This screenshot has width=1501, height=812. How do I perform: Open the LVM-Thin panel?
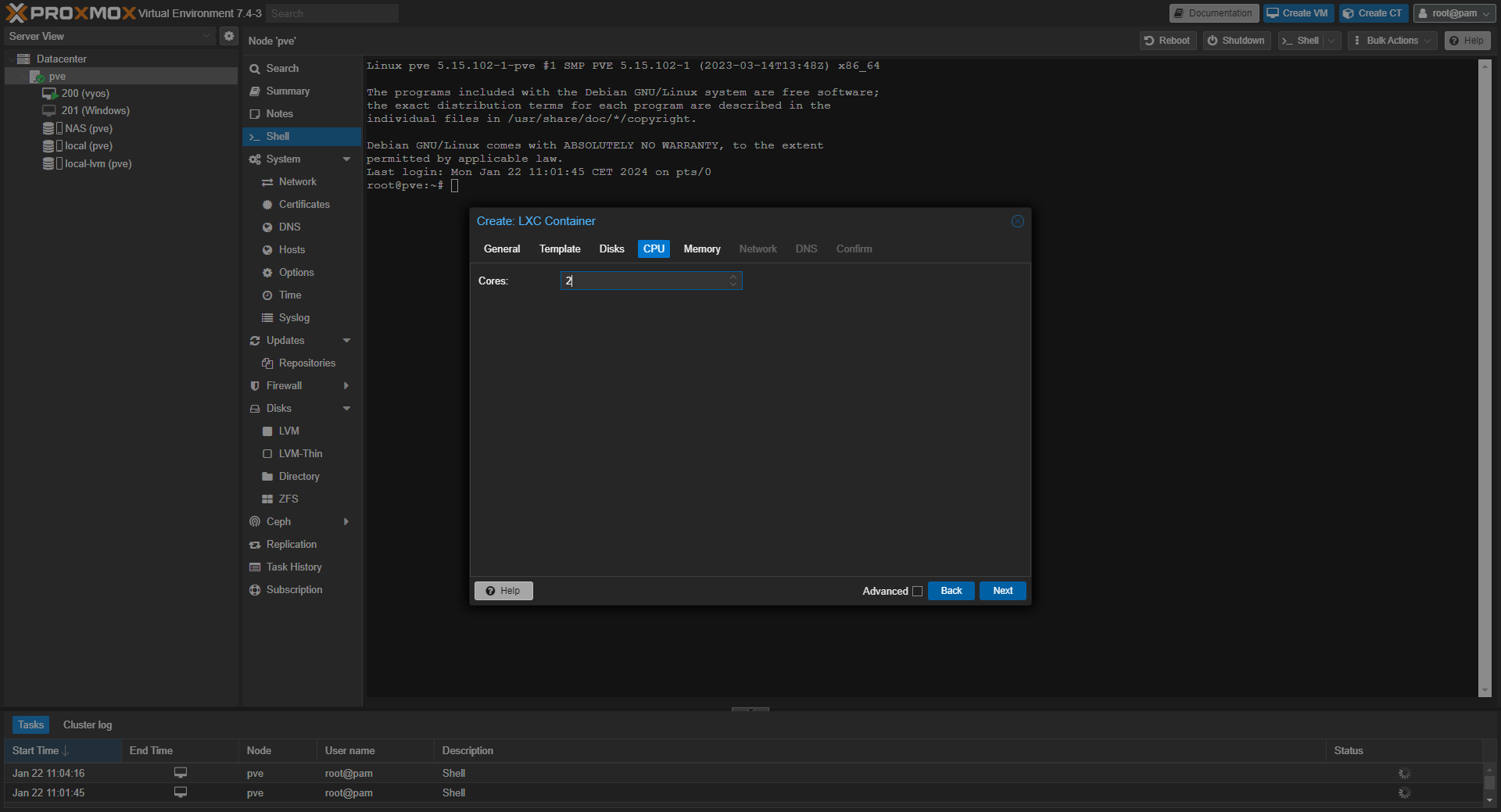302,453
